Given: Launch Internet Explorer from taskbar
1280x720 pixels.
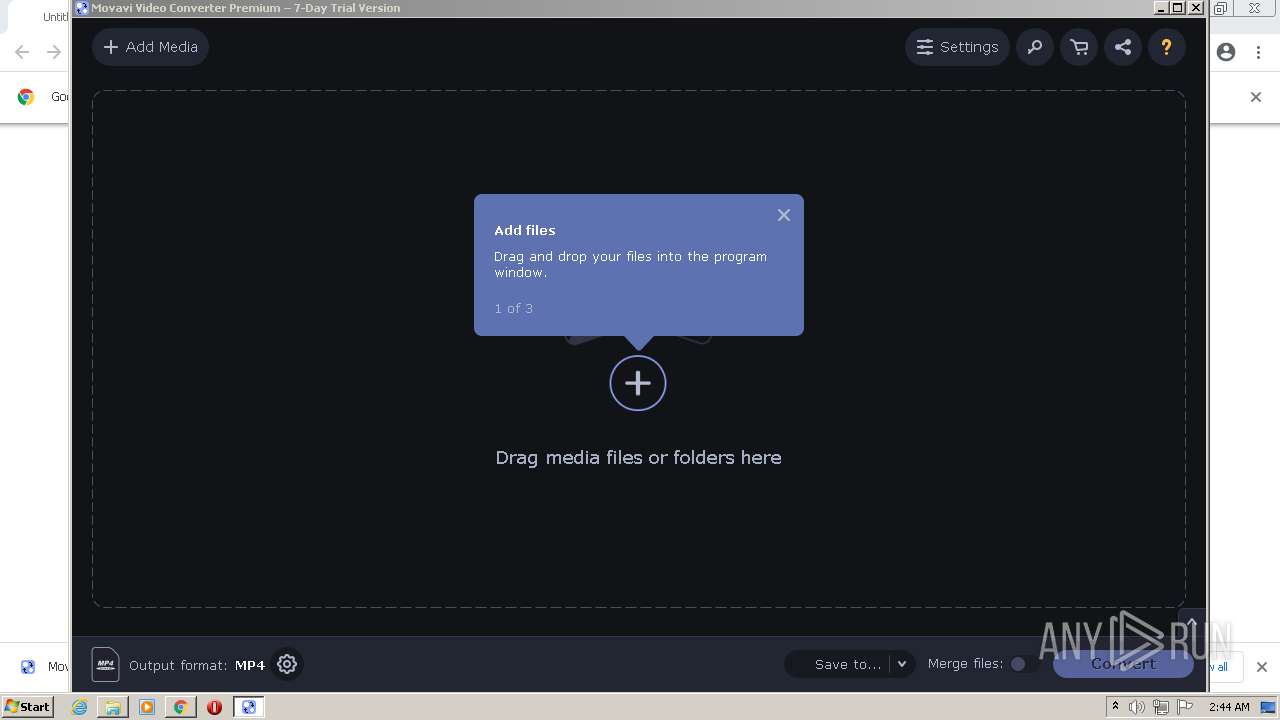Looking at the screenshot, I should point(80,707).
